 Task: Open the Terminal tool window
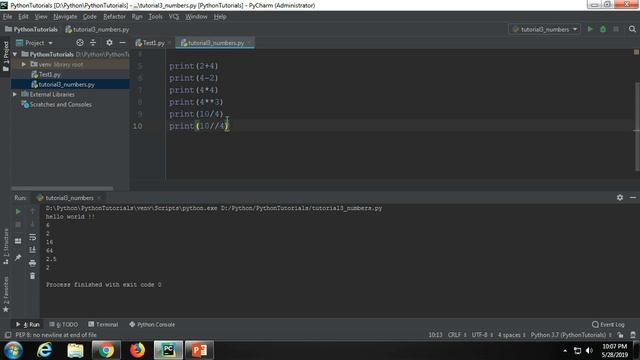coord(103,324)
